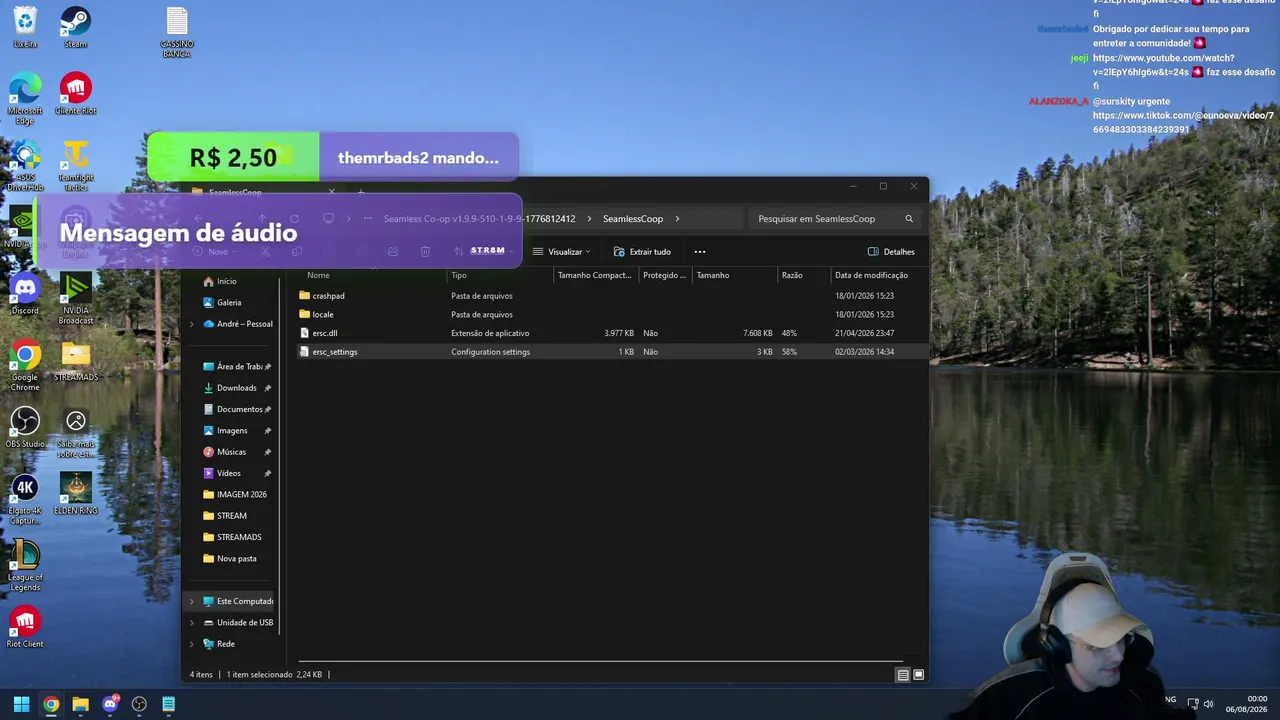Expand the Rede tree node
The width and height of the screenshot is (1280, 720).
click(x=192, y=644)
